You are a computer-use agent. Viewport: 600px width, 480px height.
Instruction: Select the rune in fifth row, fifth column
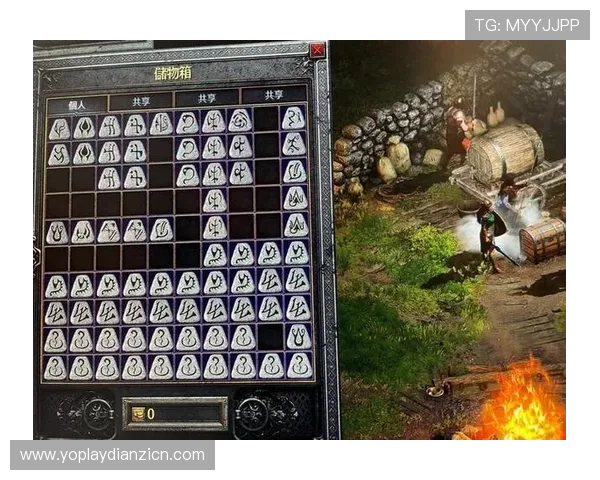[x=161, y=230]
